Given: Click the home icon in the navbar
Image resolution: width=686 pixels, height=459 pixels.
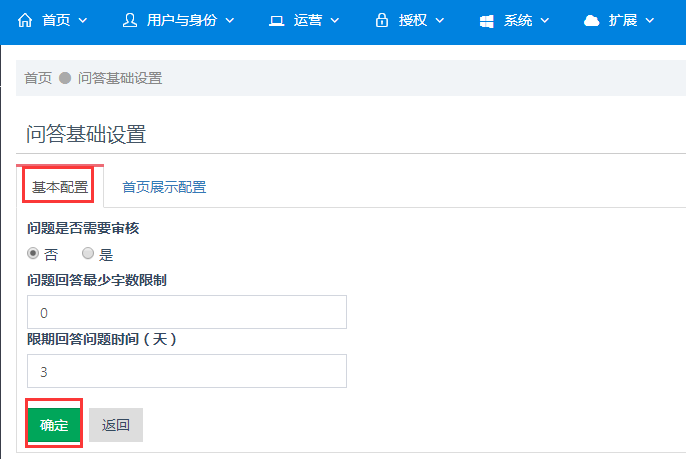Looking at the screenshot, I should [x=25, y=20].
